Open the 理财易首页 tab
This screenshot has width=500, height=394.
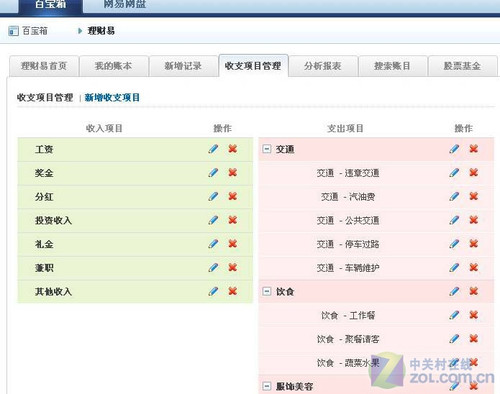click(x=44, y=66)
